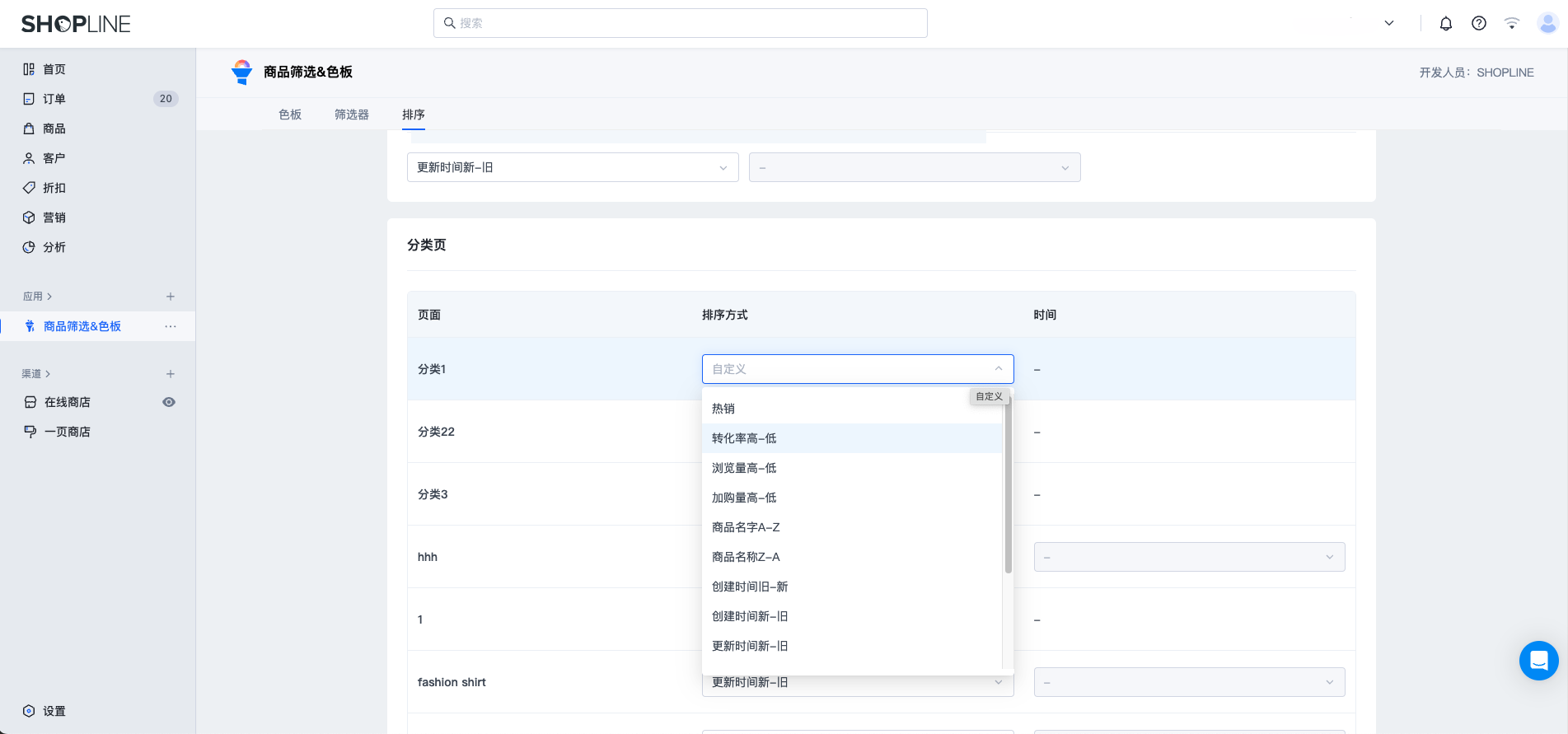The height and width of the screenshot is (734, 1568).
Task: Click the plus icon next to 应用
Action: 171,297
